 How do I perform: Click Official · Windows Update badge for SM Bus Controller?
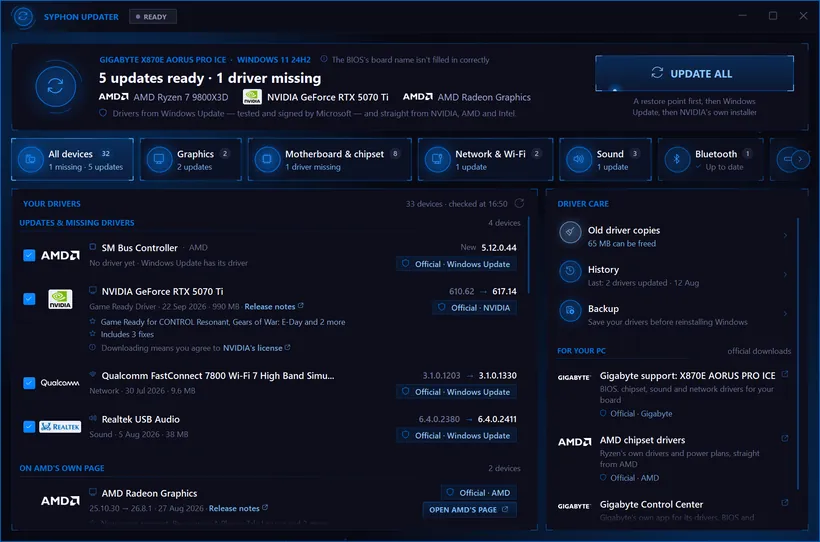coord(456,264)
